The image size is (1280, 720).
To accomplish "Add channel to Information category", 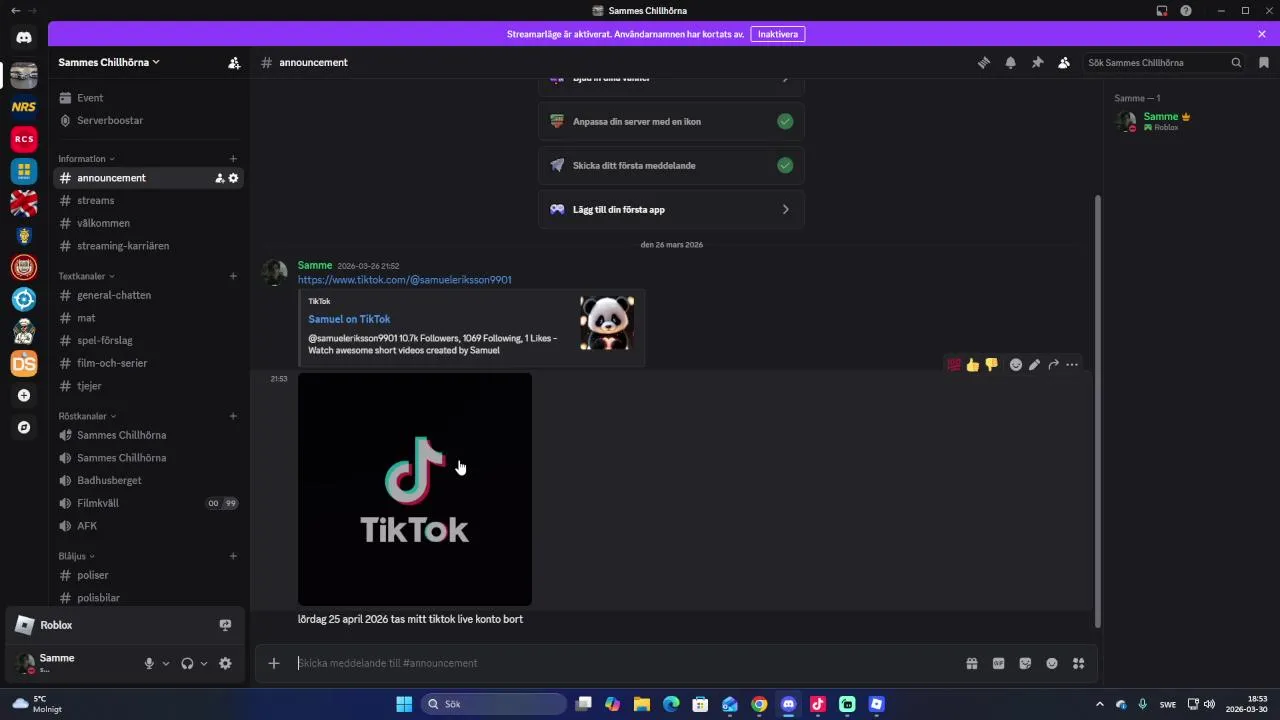I will 233,159.
